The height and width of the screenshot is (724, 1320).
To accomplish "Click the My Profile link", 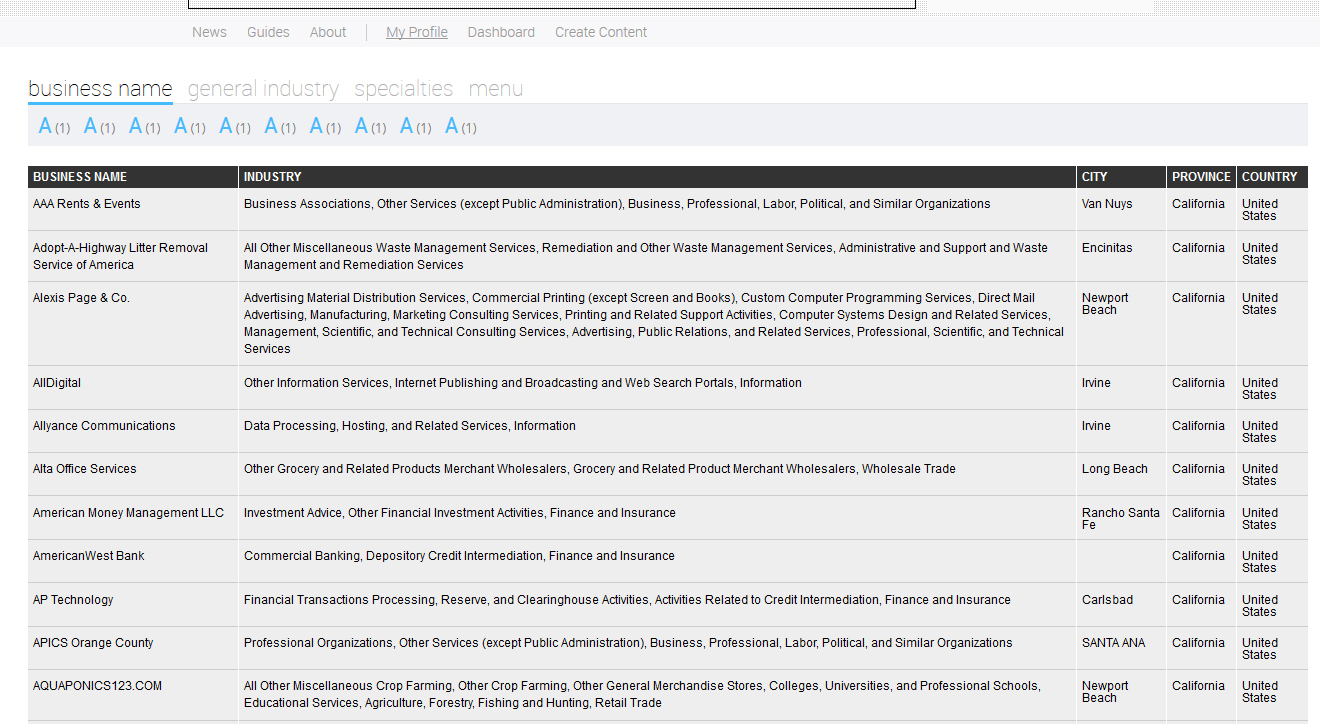I will (x=417, y=32).
